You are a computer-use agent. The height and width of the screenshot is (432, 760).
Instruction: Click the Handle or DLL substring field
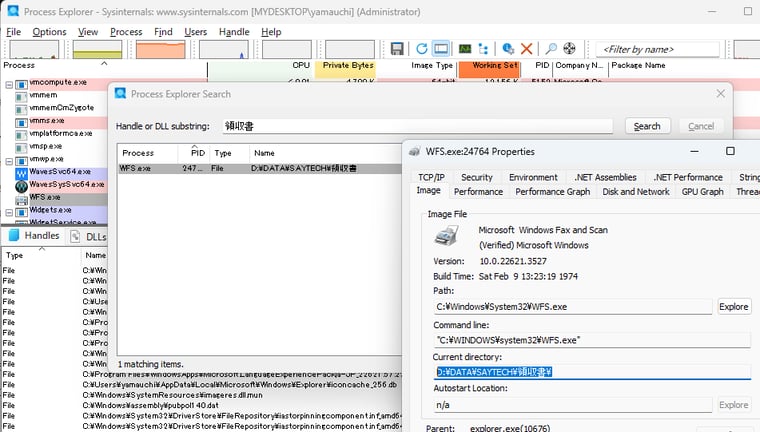pos(417,127)
